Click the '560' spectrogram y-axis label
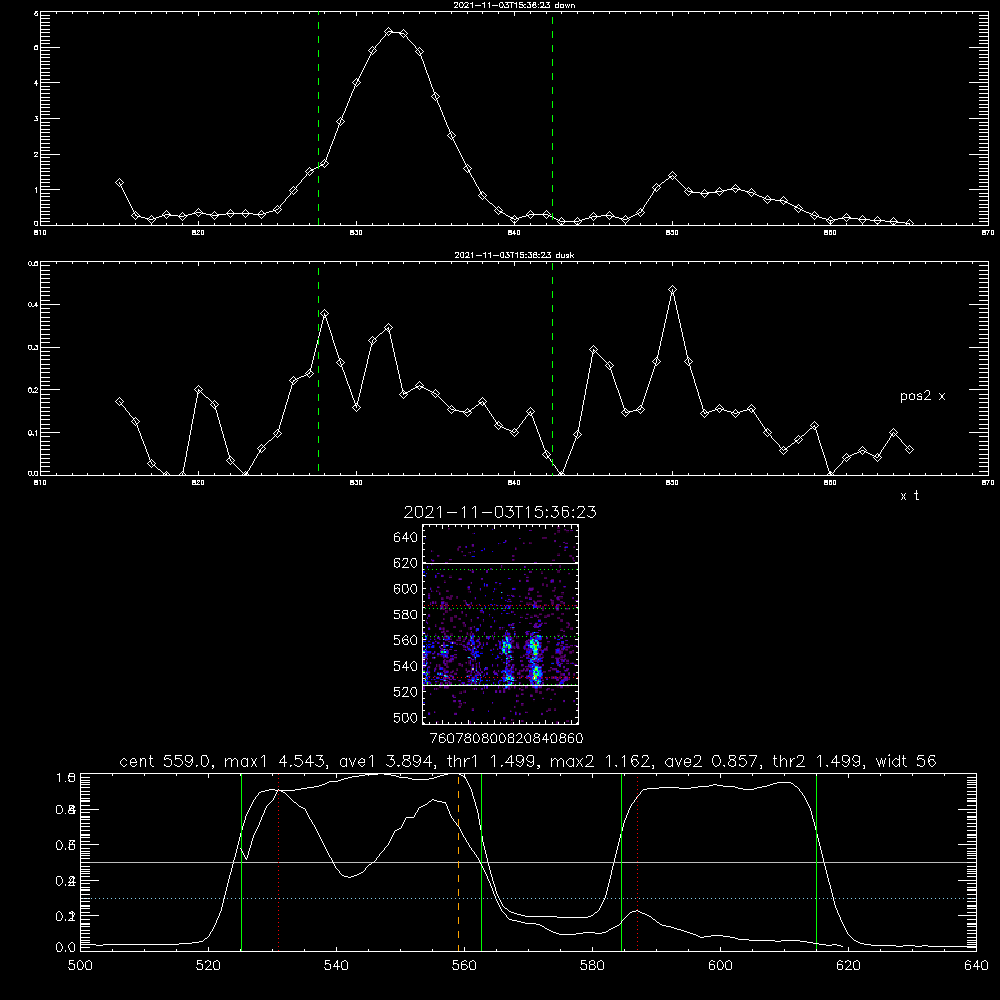This screenshot has height=1000, width=1000. [405, 640]
